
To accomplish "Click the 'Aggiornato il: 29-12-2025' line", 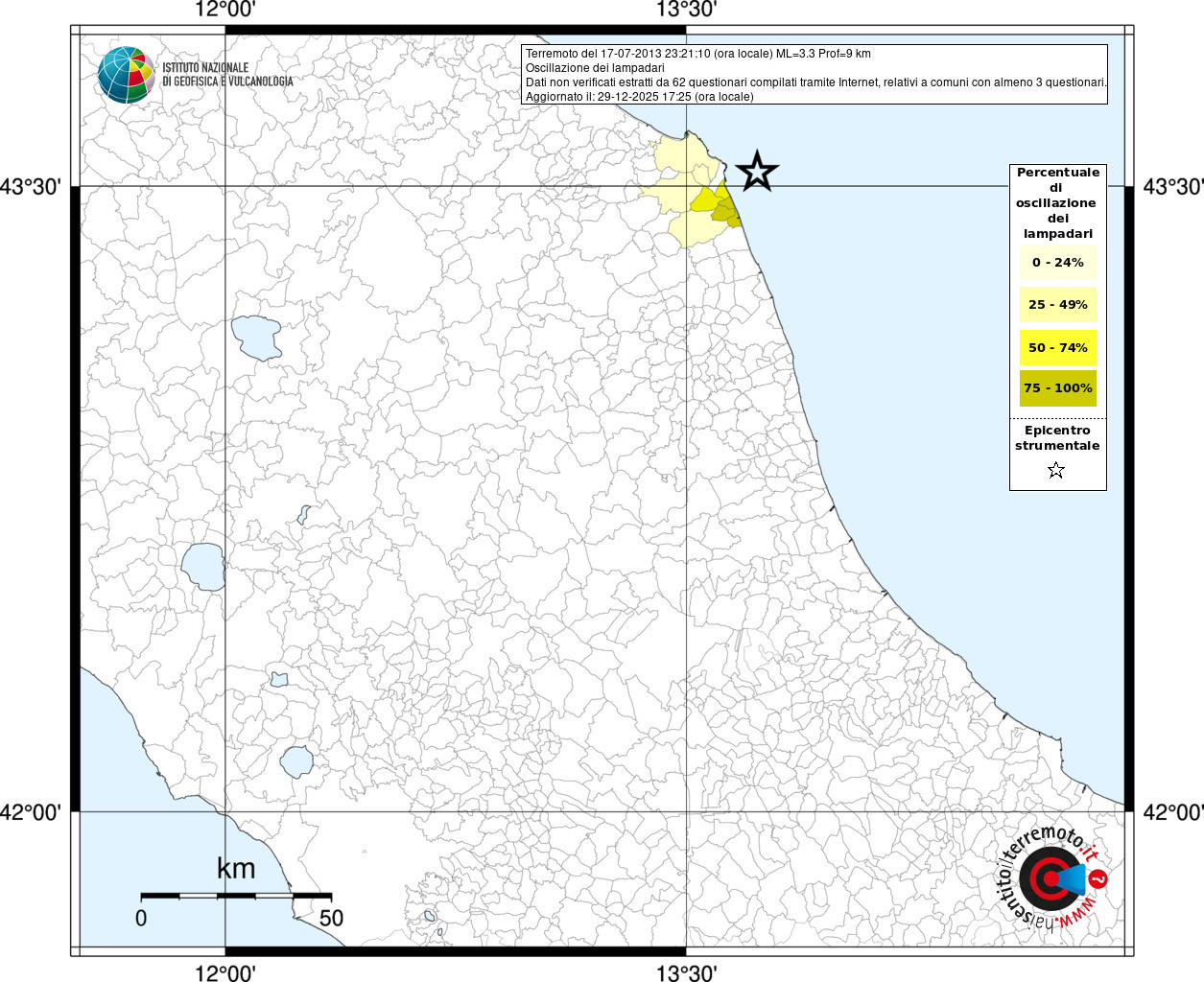I will (x=640, y=97).
